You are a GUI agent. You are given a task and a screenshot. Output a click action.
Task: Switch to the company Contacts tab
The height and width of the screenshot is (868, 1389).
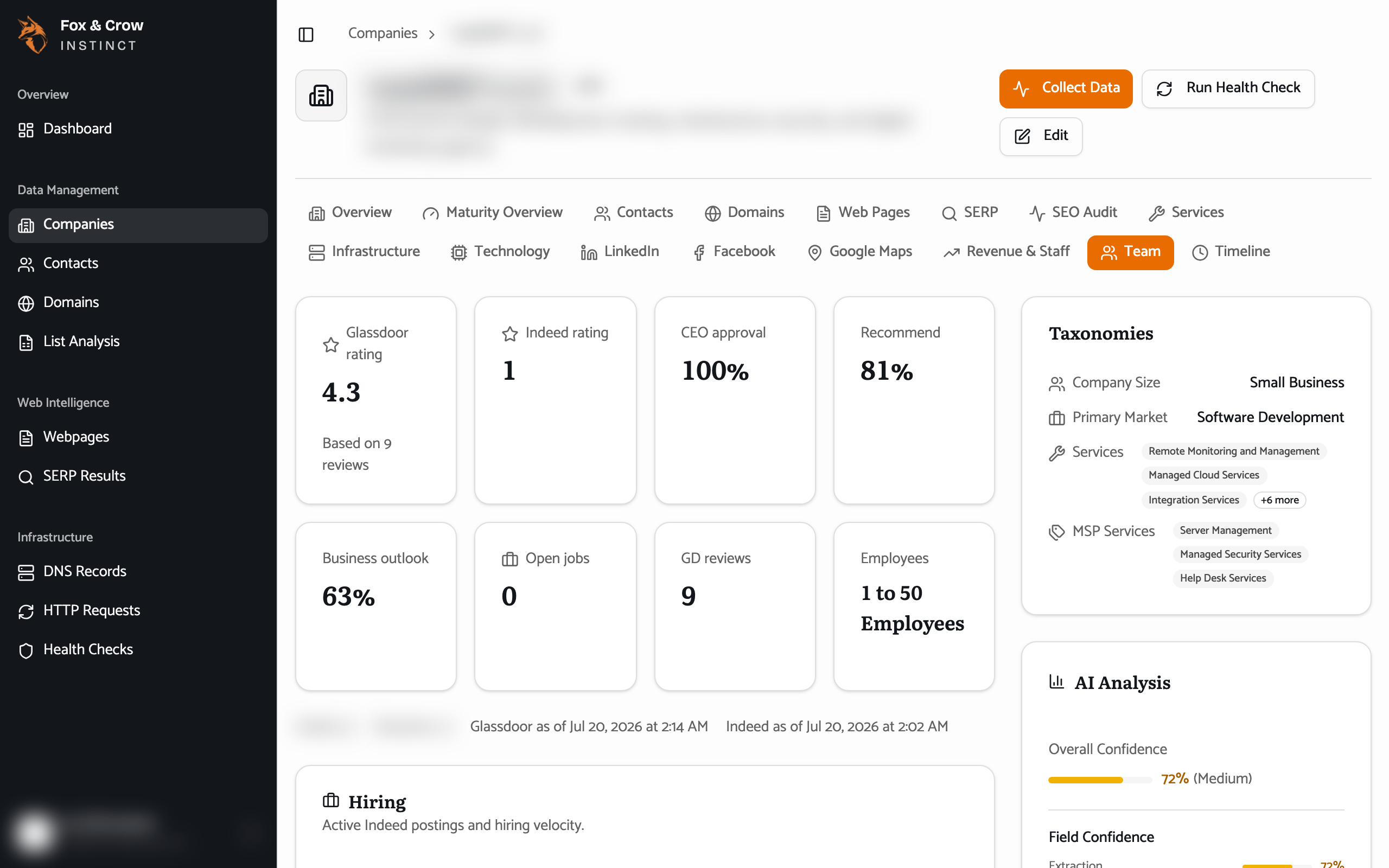coord(633,213)
